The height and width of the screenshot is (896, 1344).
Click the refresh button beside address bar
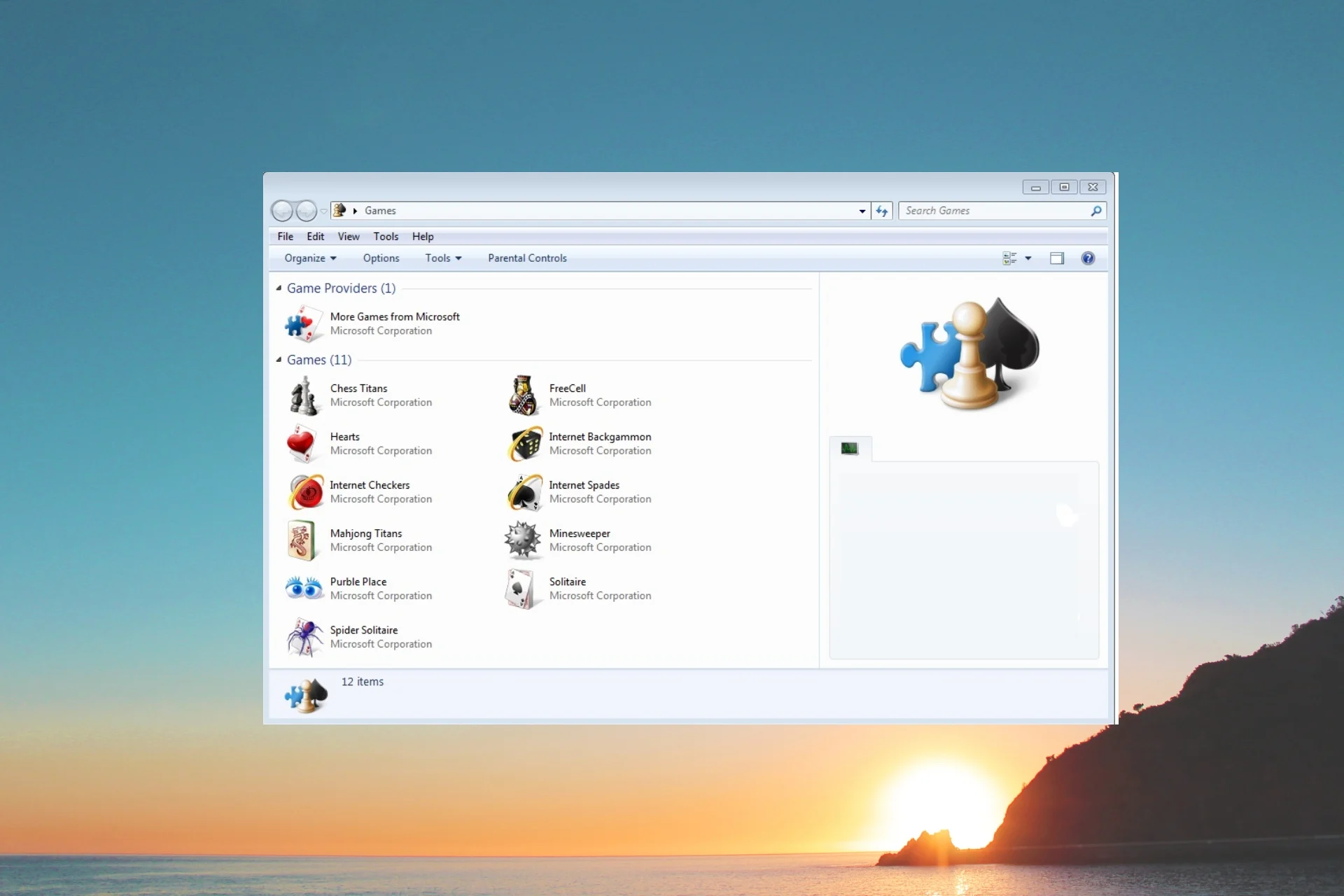pos(882,211)
